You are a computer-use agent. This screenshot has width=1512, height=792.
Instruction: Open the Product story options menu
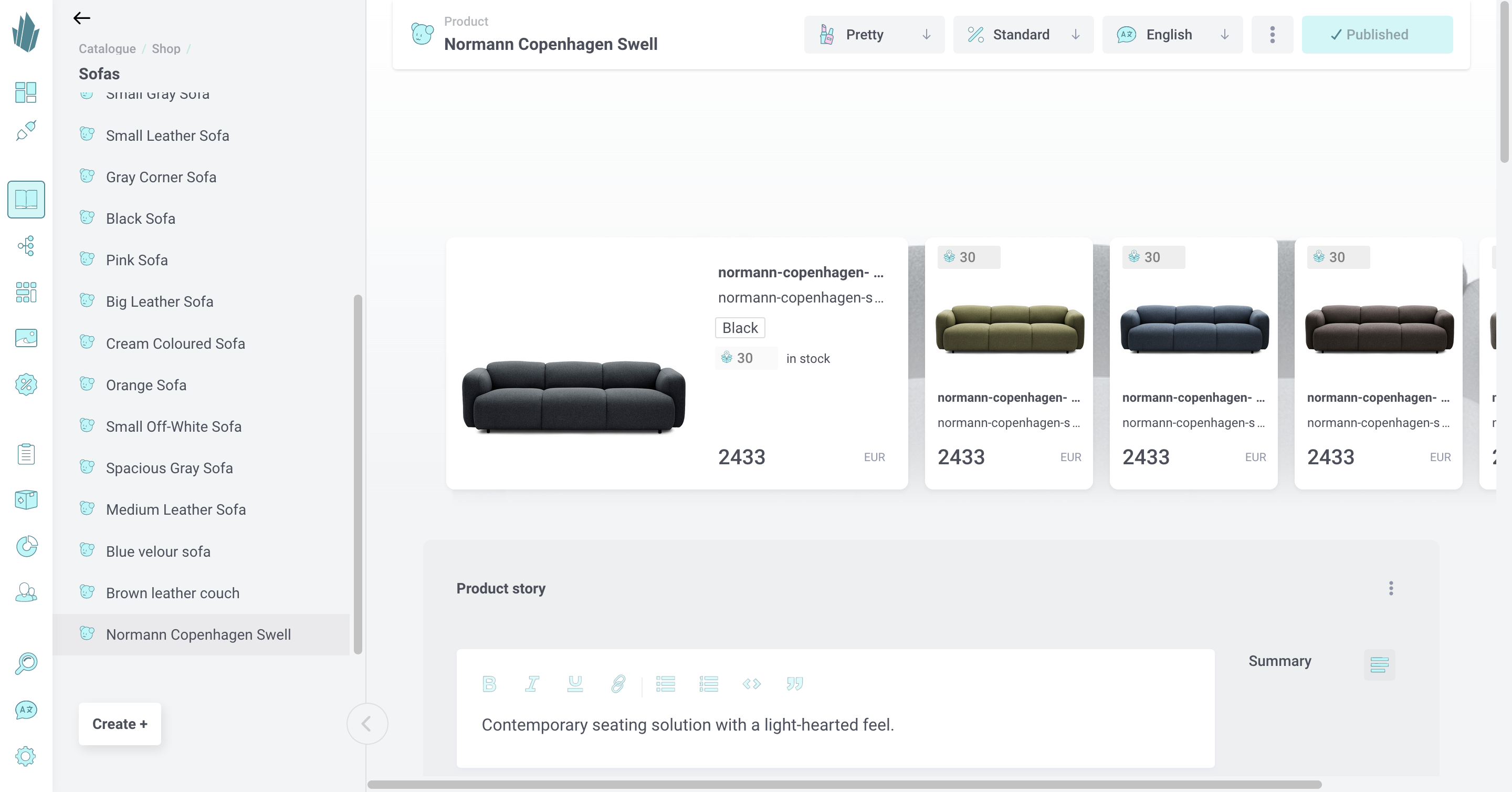[1391, 588]
